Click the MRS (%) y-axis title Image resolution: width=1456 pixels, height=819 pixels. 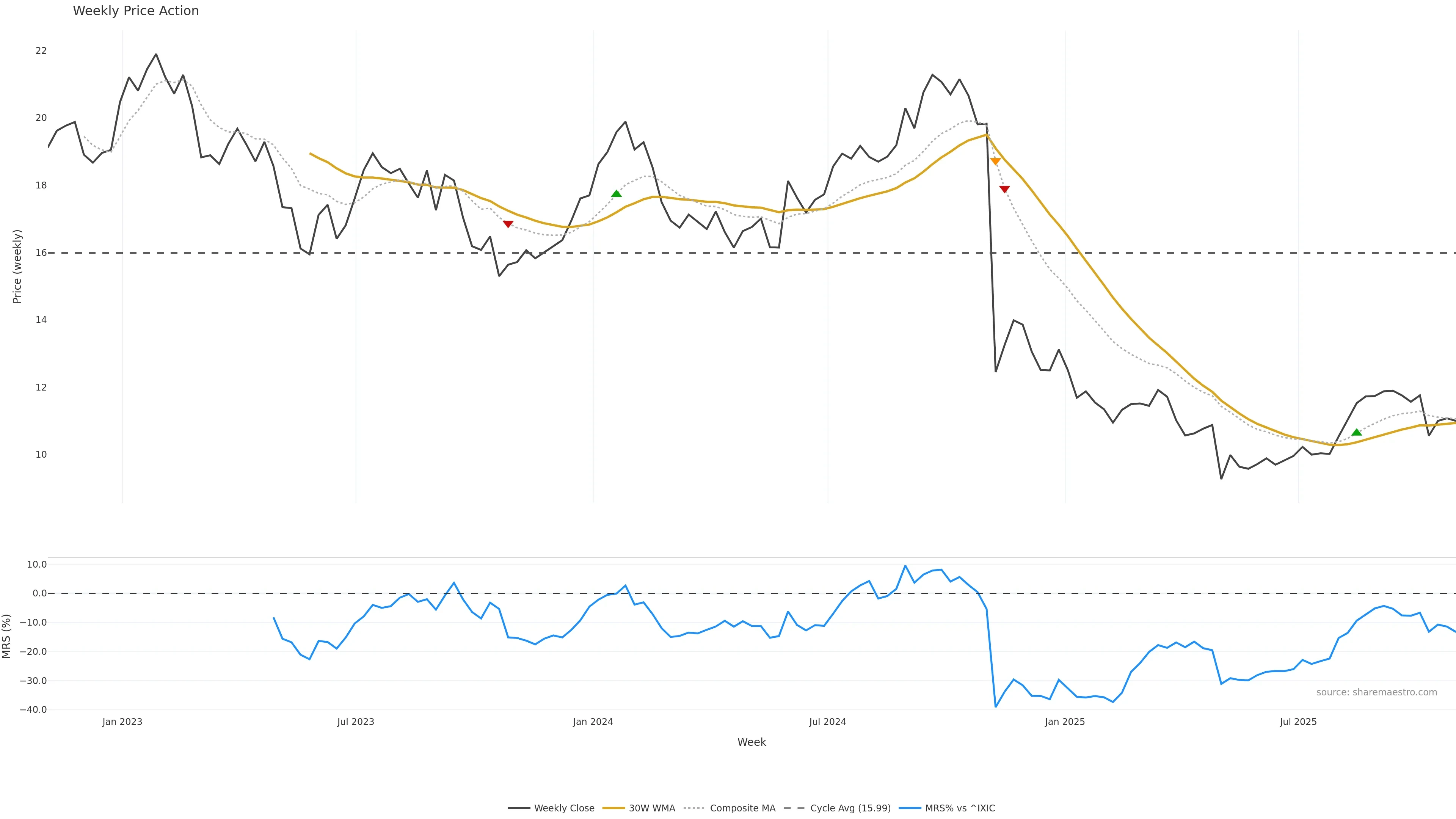pos(7,636)
